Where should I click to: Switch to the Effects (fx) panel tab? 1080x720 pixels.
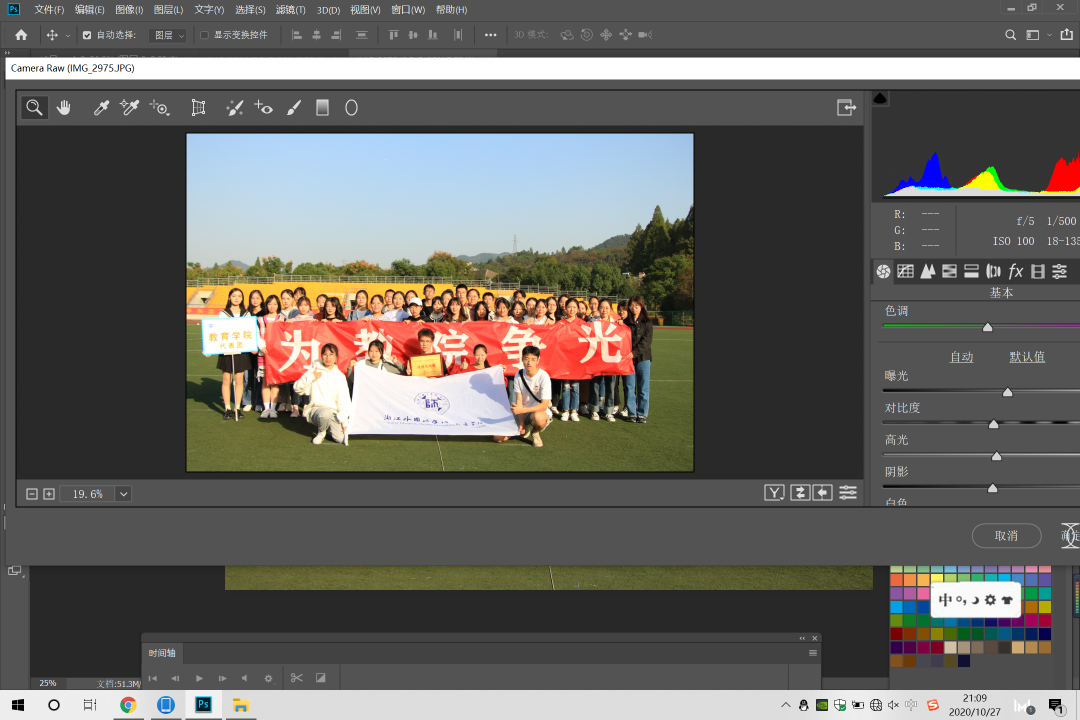[1015, 271]
